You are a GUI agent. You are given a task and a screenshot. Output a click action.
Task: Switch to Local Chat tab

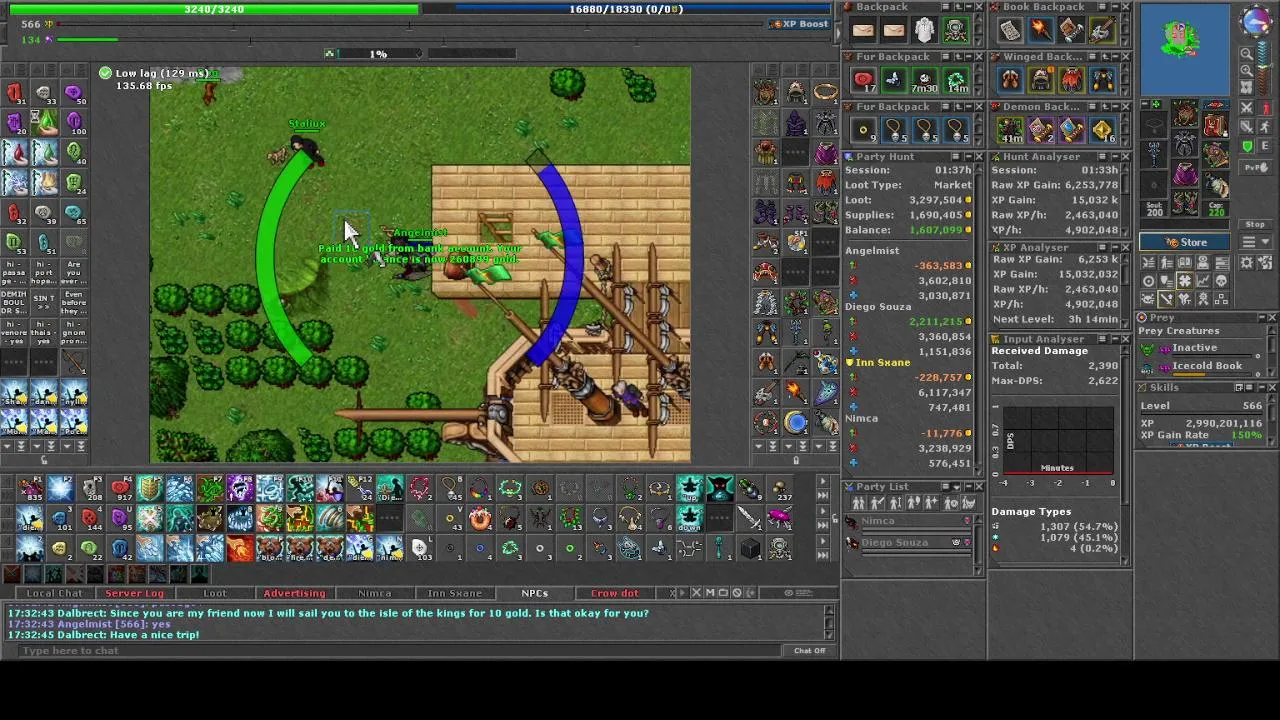click(55, 593)
